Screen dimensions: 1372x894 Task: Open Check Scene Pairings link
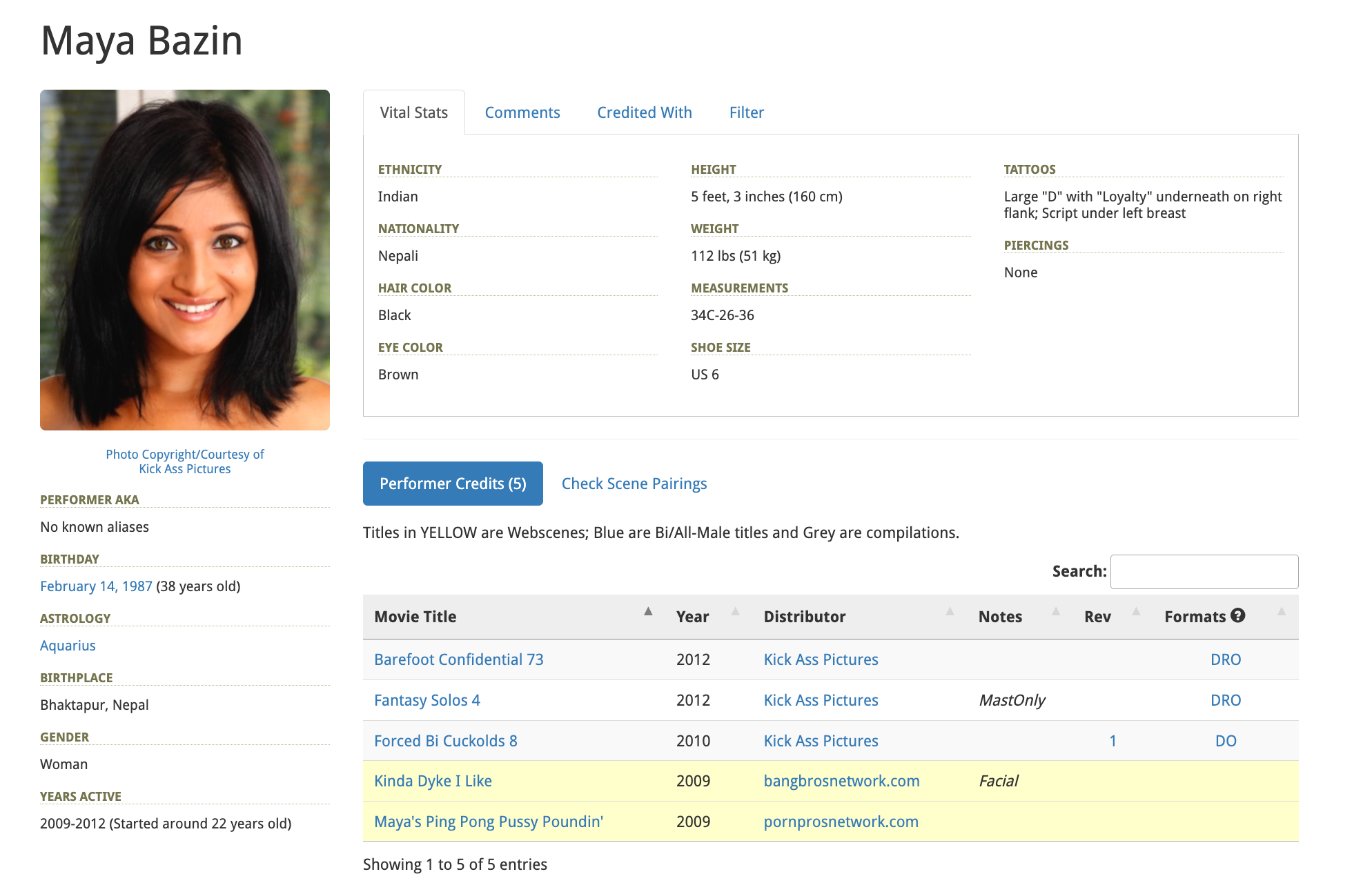coord(634,484)
